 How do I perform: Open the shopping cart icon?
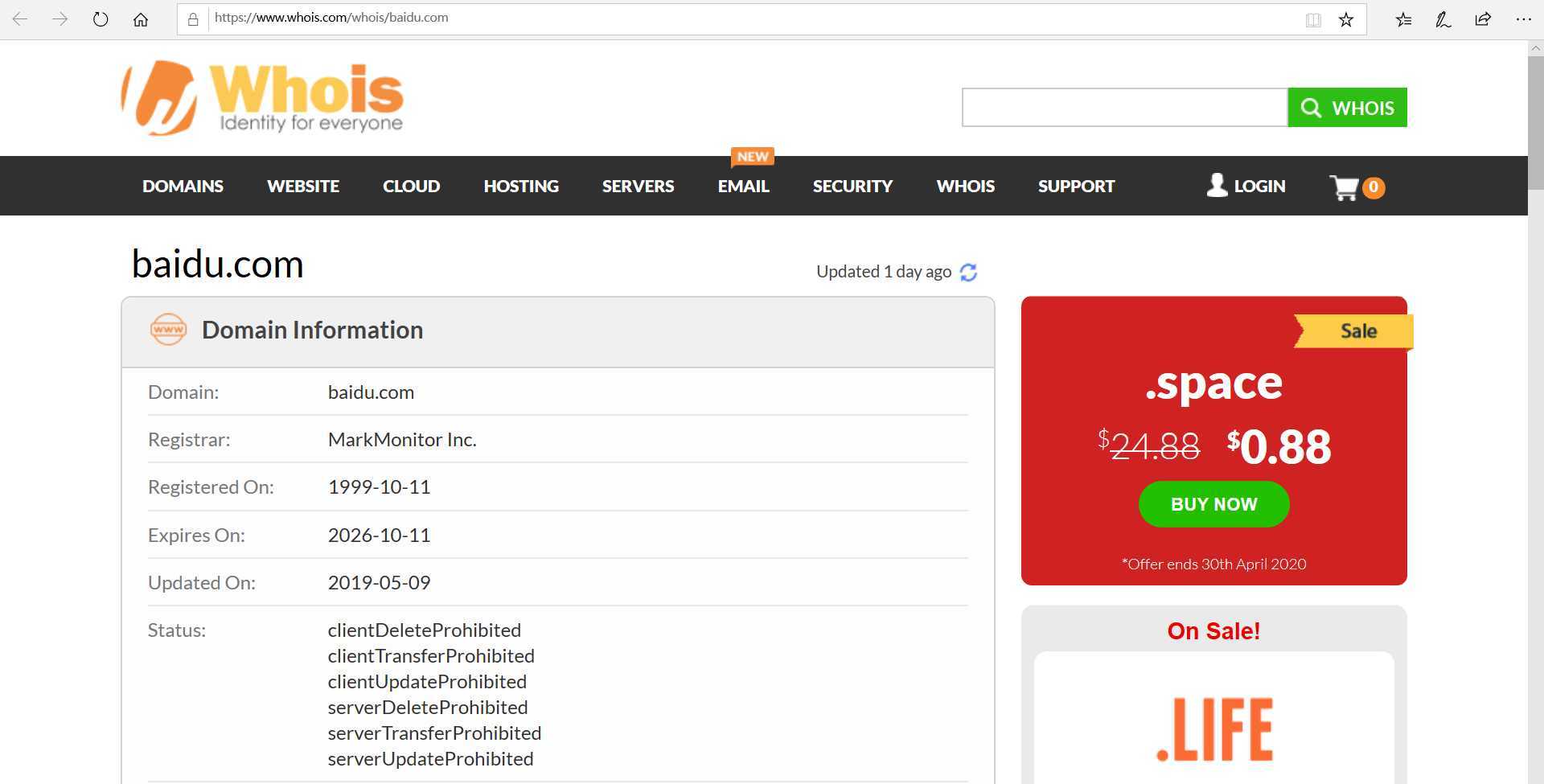point(1345,187)
